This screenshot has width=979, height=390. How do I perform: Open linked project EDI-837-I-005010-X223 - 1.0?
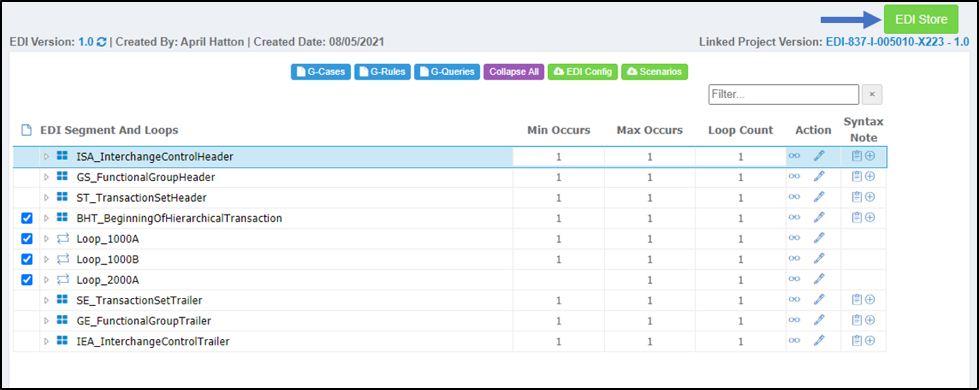tap(897, 42)
